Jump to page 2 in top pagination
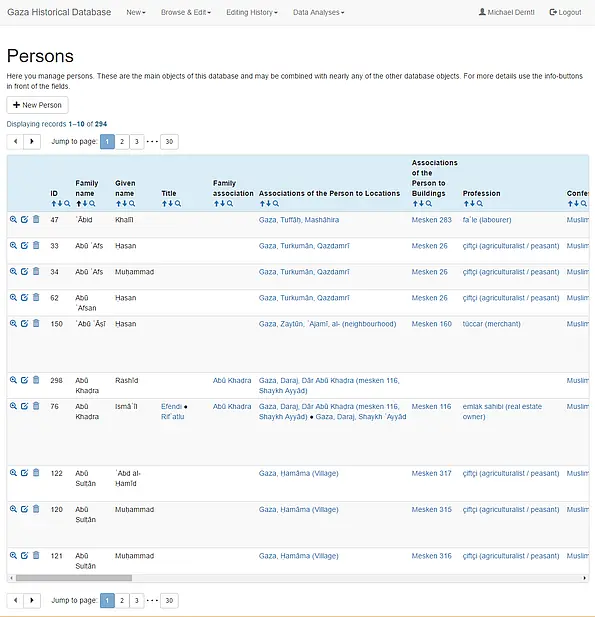Image resolution: width=595 pixels, height=617 pixels. [122, 142]
